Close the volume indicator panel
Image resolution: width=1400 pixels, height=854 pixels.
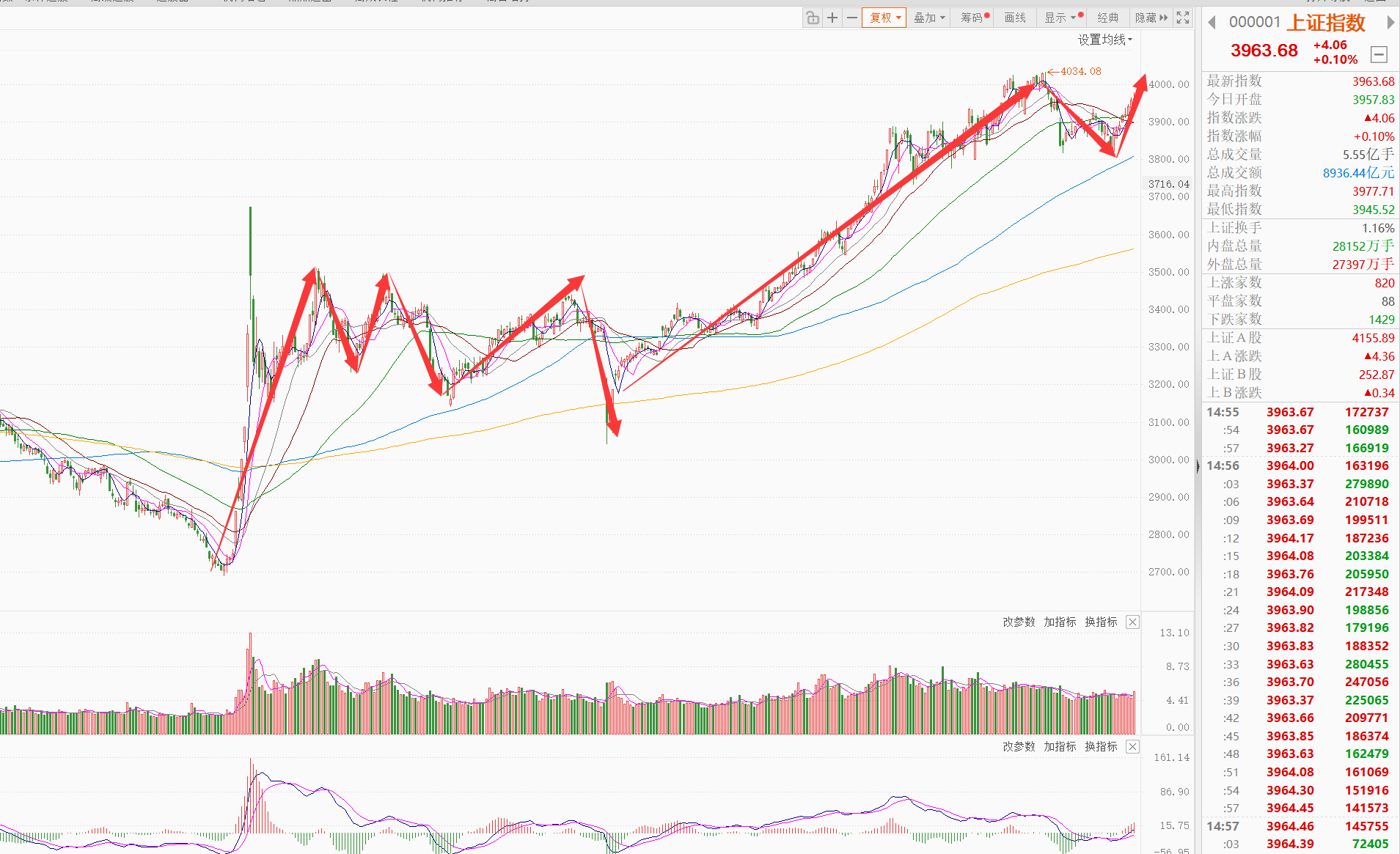(x=1132, y=622)
